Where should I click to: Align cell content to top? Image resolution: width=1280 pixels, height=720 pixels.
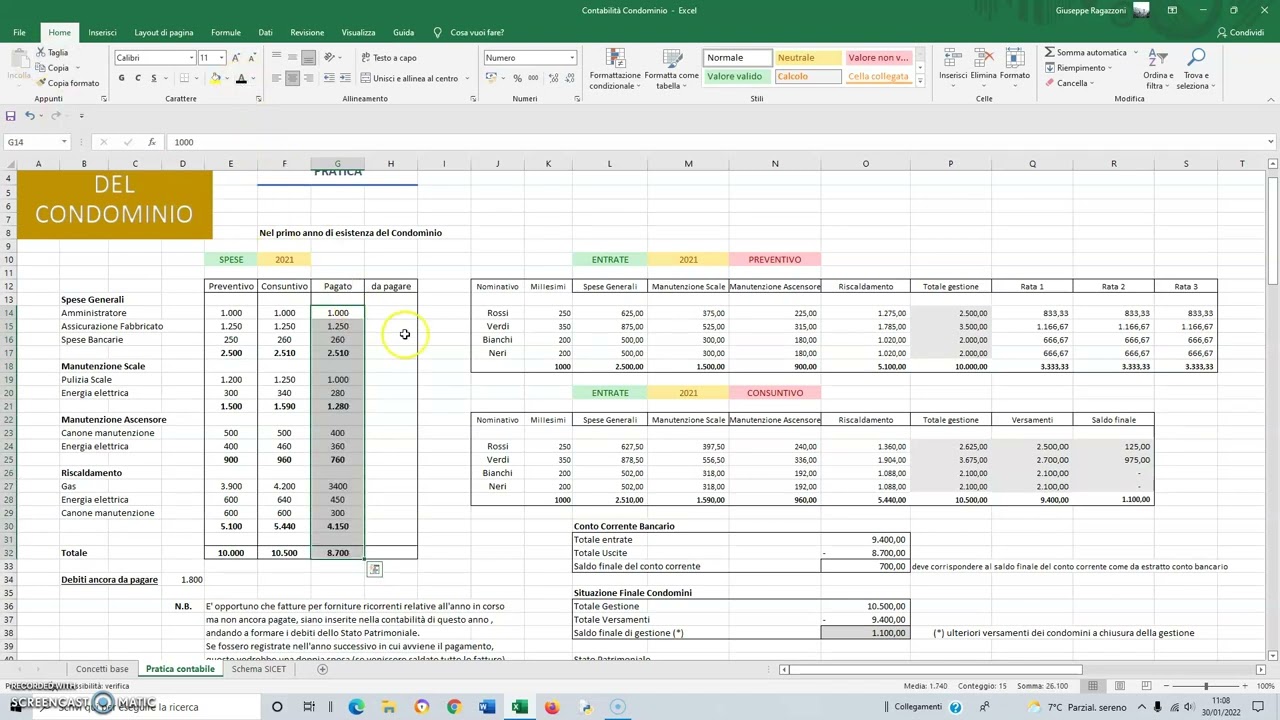[x=277, y=57]
